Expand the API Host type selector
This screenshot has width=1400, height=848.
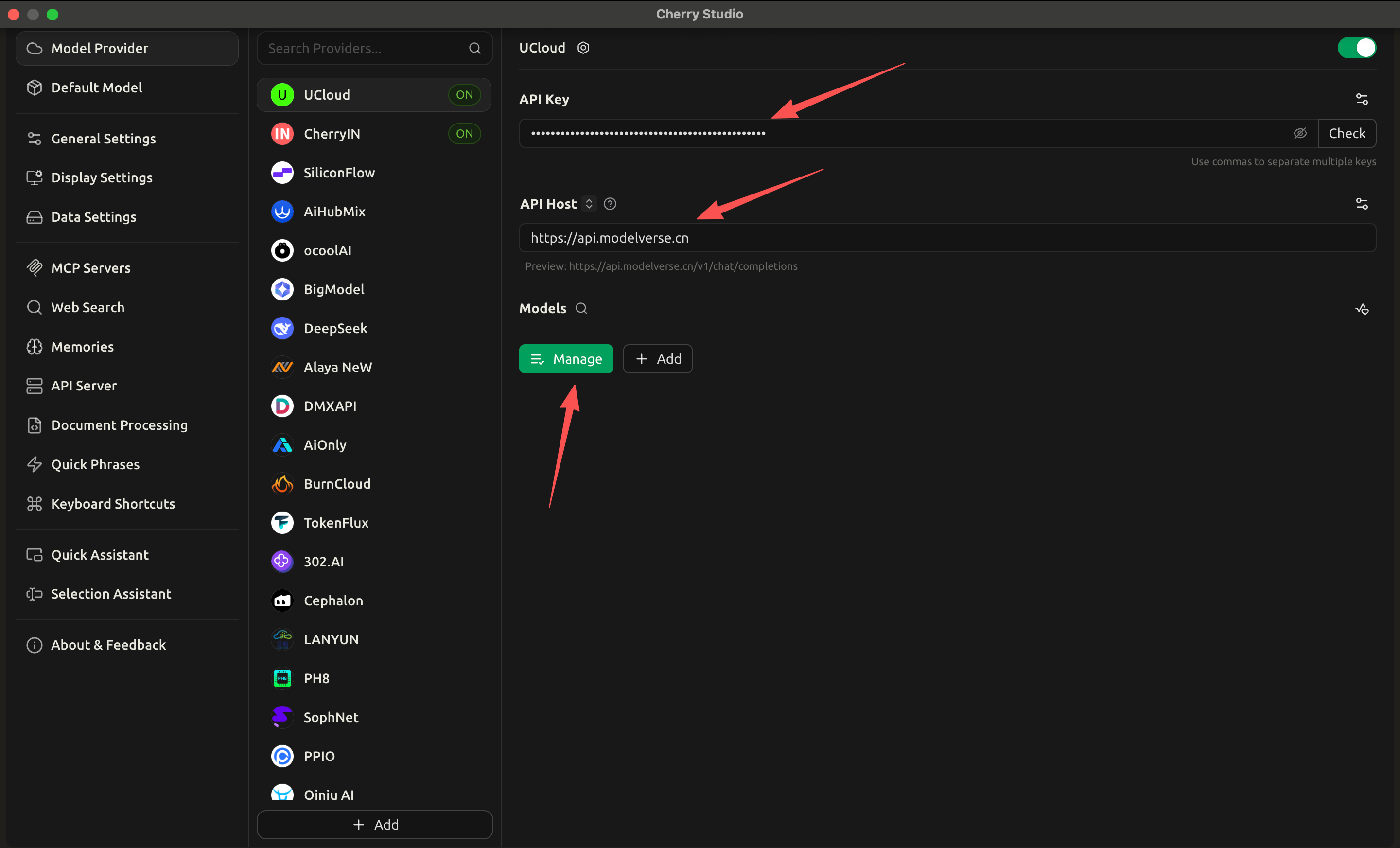tap(589, 204)
